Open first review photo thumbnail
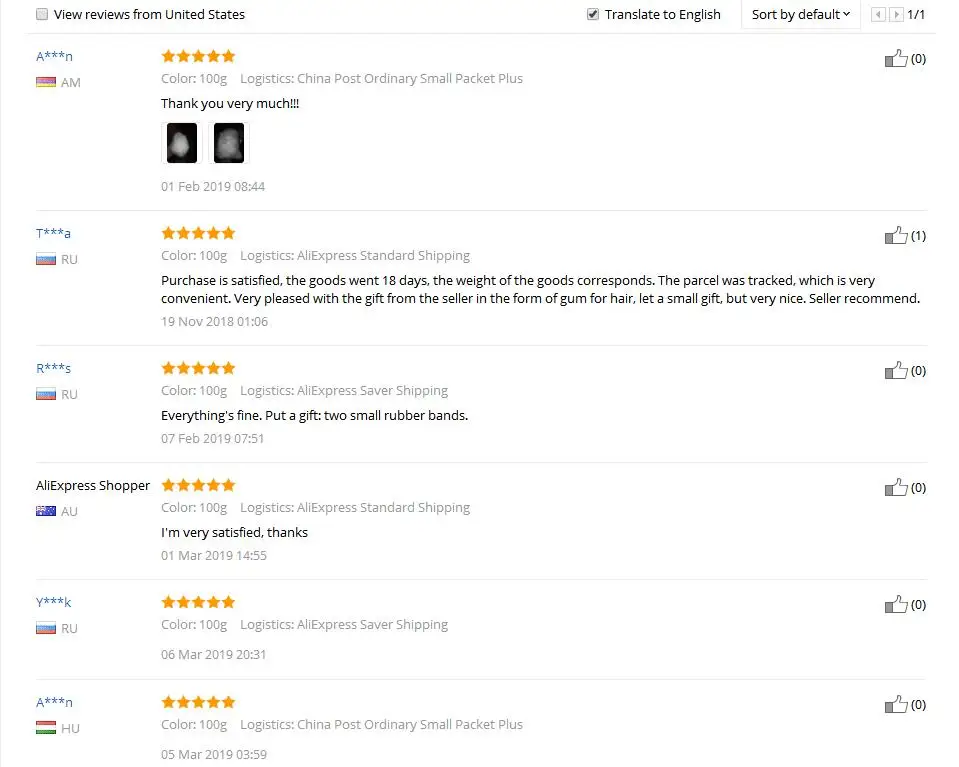This screenshot has height=767, width=959. tap(182, 143)
